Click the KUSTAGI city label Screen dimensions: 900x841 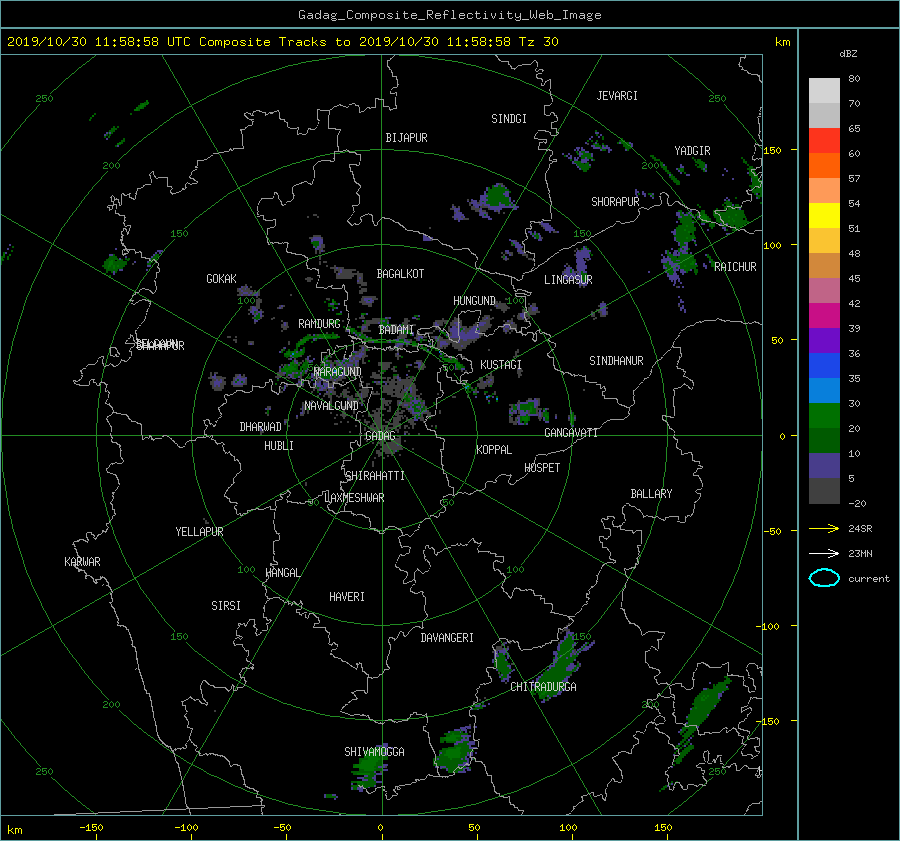tap(501, 365)
